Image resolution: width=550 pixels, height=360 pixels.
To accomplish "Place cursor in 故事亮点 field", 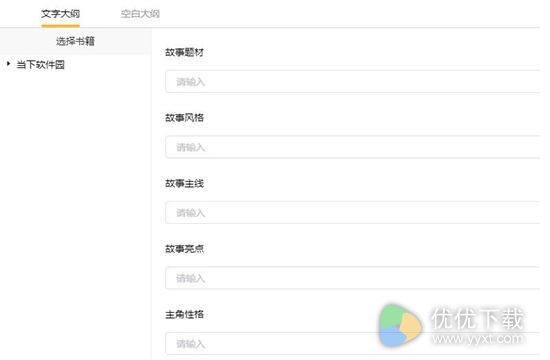I will 353,278.
